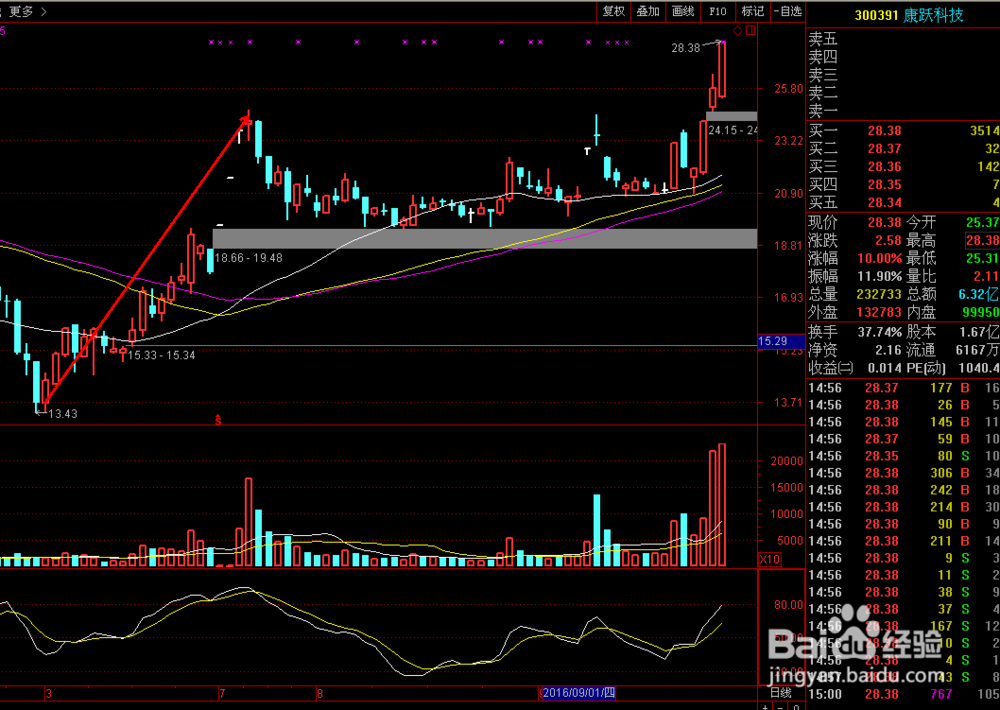Click the red S marker below the chart
Image resolution: width=1000 pixels, height=710 pixels.
pos(218,420)
